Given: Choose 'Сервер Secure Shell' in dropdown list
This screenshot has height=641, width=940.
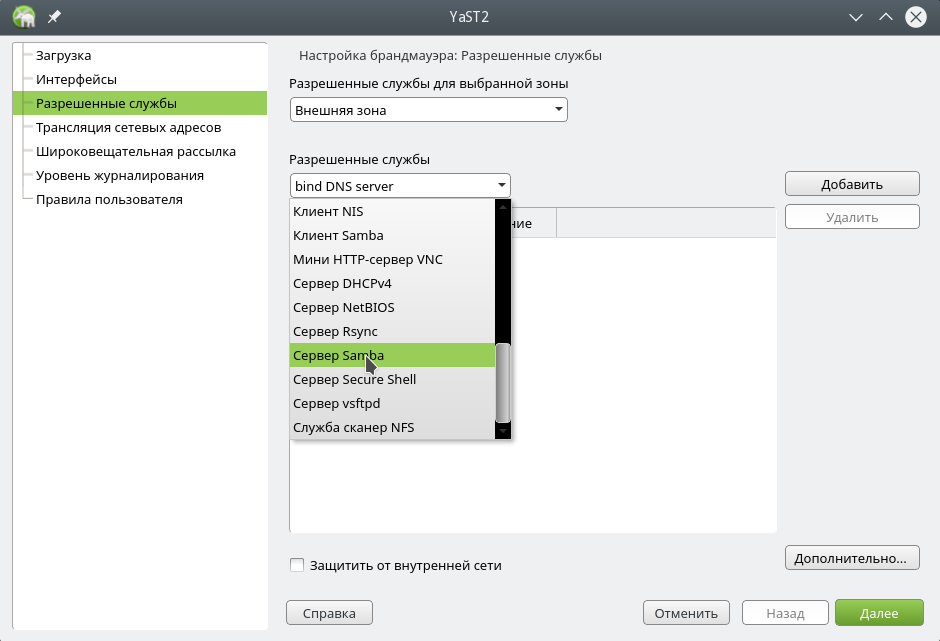Looking at the screenshot, I should [392, 379].
